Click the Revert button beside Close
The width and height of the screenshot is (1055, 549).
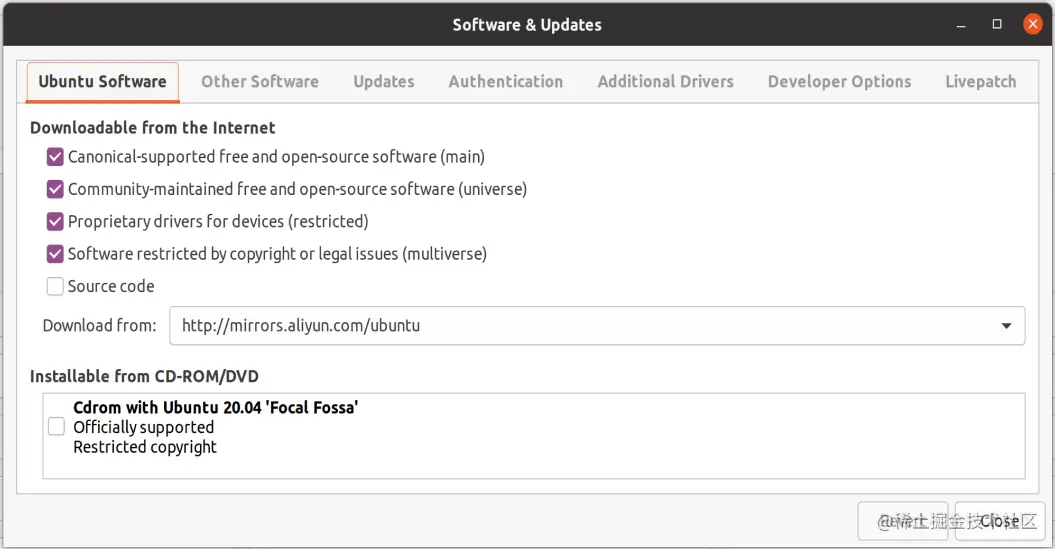[902, 521]
